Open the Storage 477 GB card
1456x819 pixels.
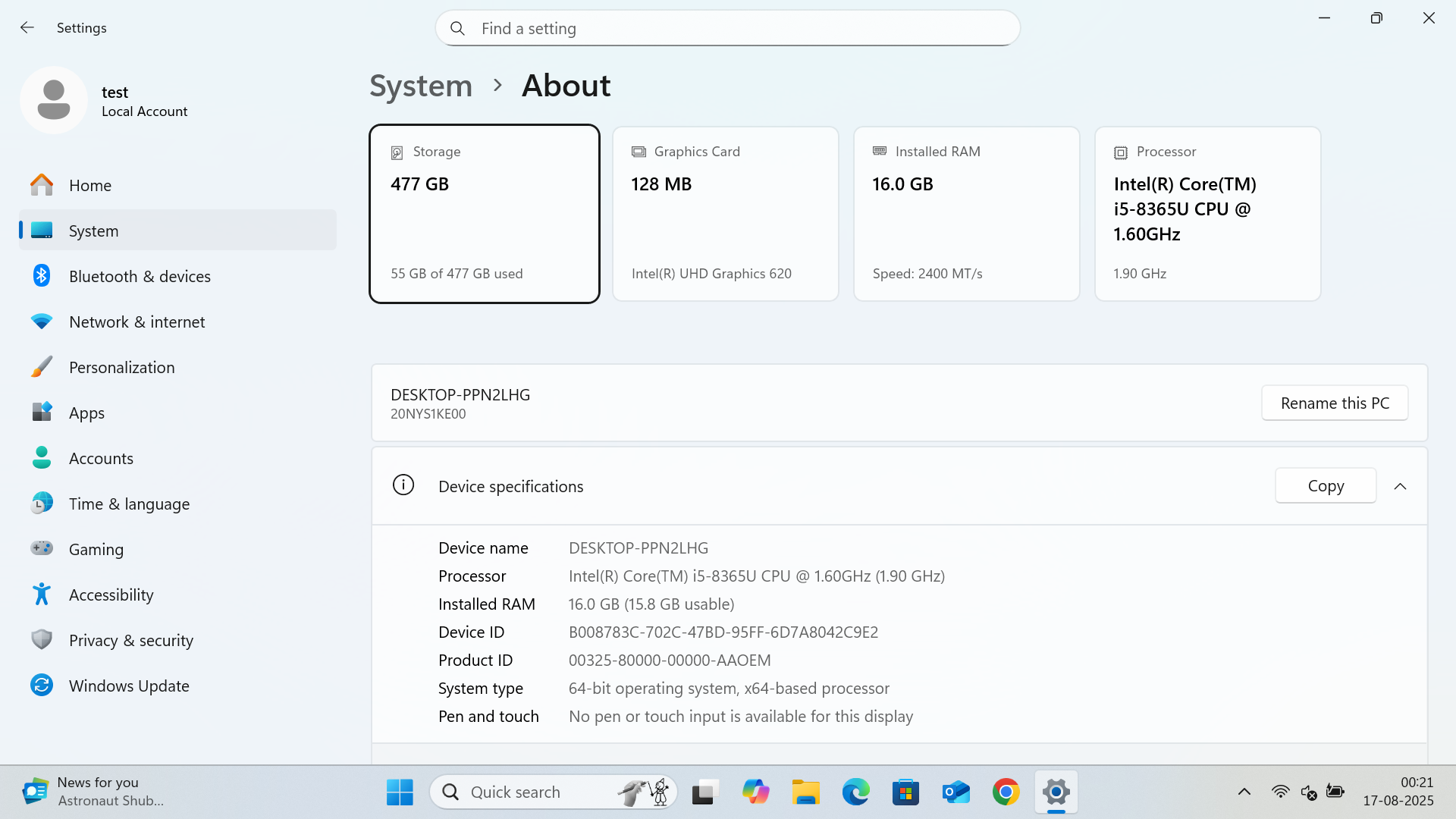coord(485,214)
